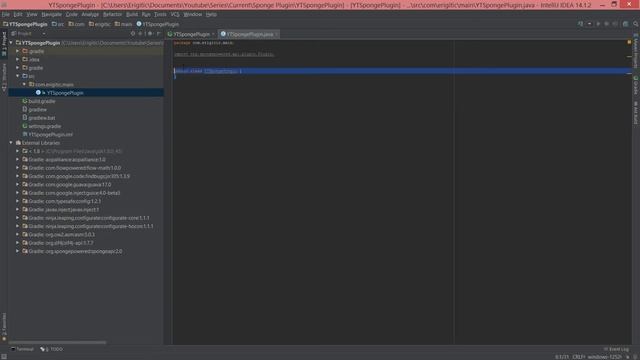Open the Code menu
The image size is (640, 360).
point(72,14)
